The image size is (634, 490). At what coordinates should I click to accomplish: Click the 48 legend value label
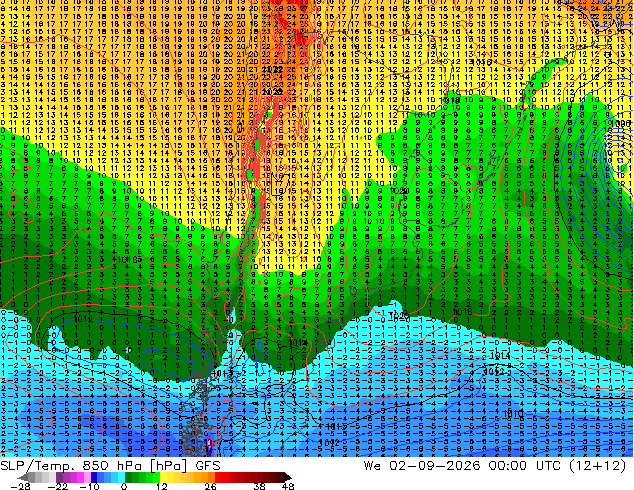click(288, 486)
